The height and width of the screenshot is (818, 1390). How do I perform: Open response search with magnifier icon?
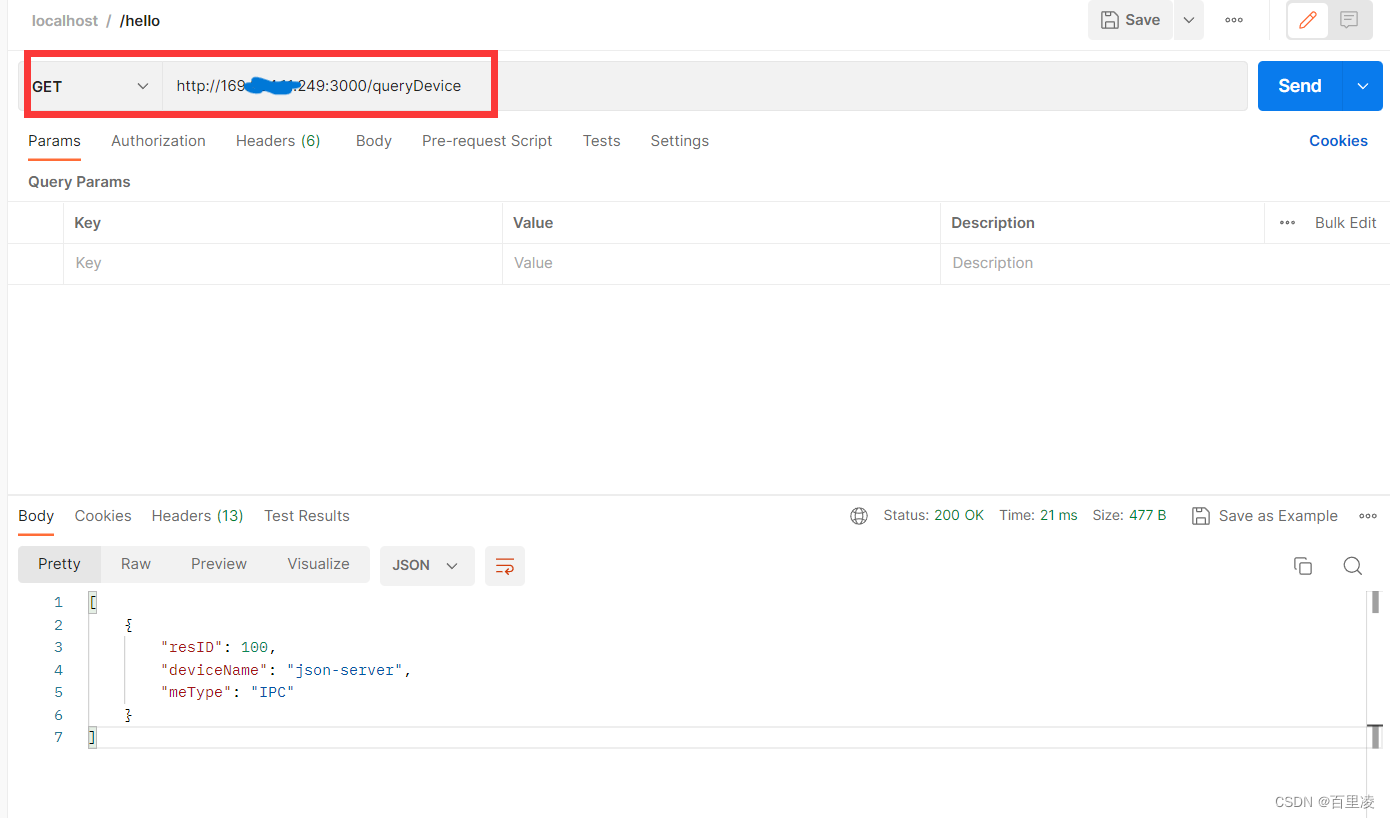pos(1353,566)
